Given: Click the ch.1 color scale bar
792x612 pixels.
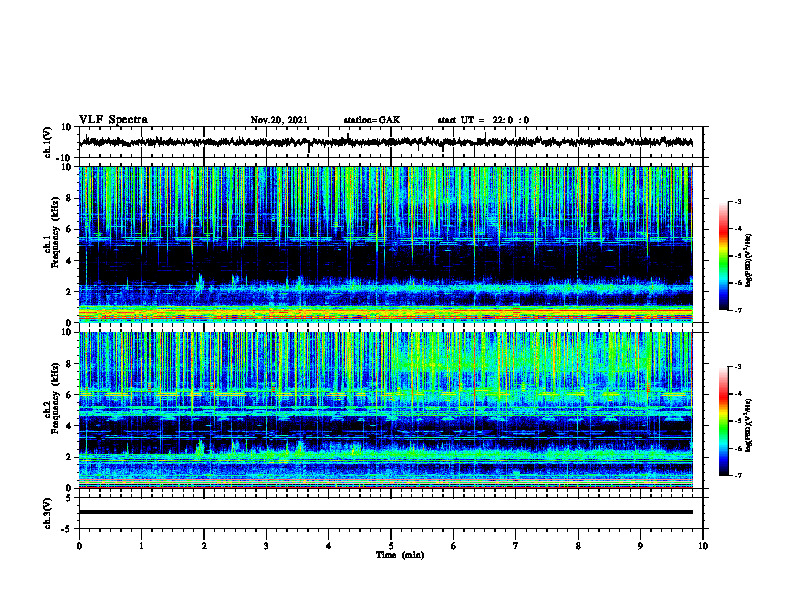Looking at the screenshot, I should pos(724,256).
